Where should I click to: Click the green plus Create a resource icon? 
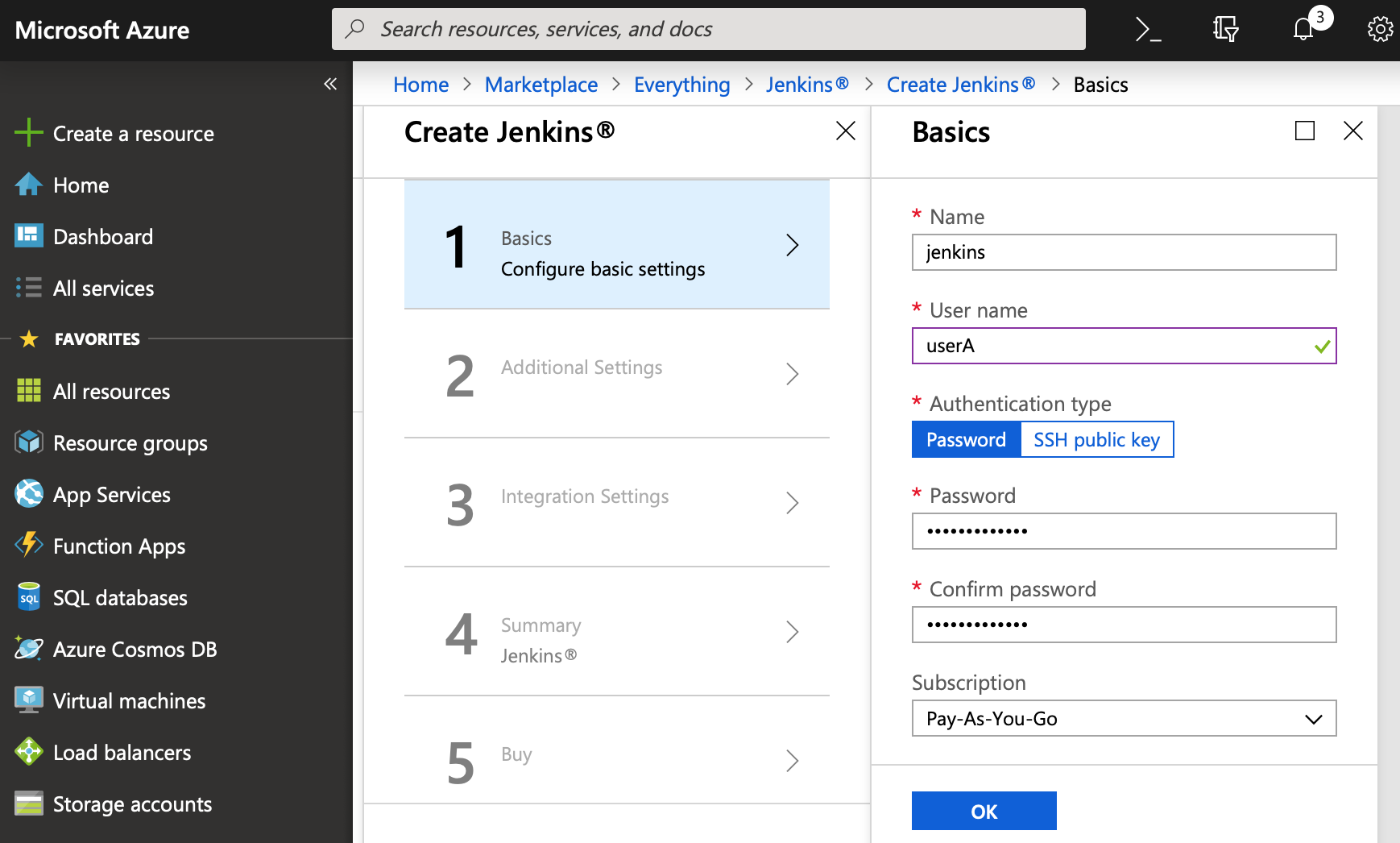[x=28, y=133]
